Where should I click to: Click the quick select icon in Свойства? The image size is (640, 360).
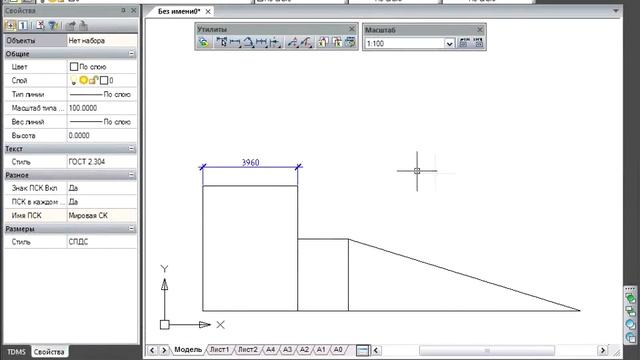click(x=40, y=25)
